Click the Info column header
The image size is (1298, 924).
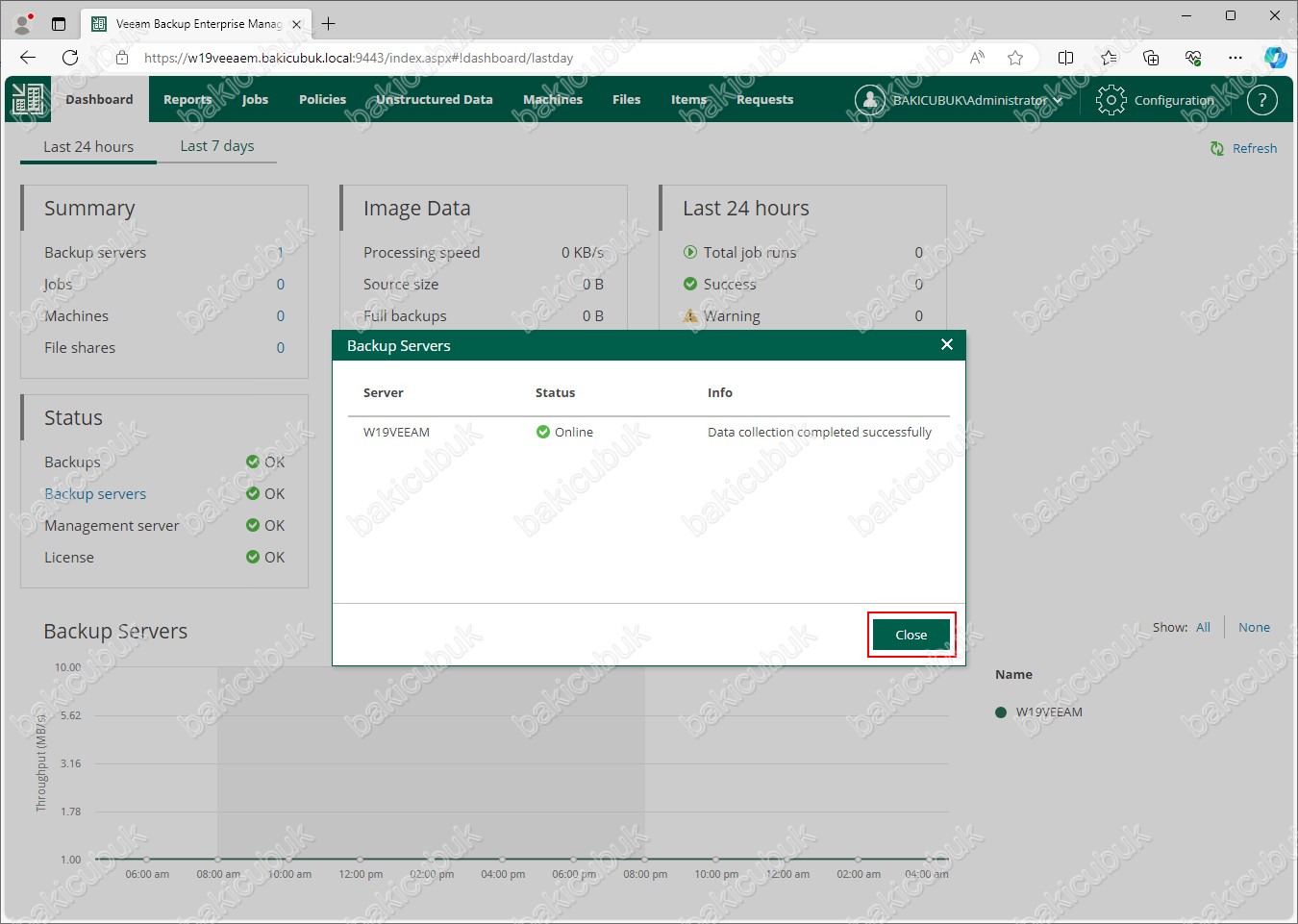720,392
